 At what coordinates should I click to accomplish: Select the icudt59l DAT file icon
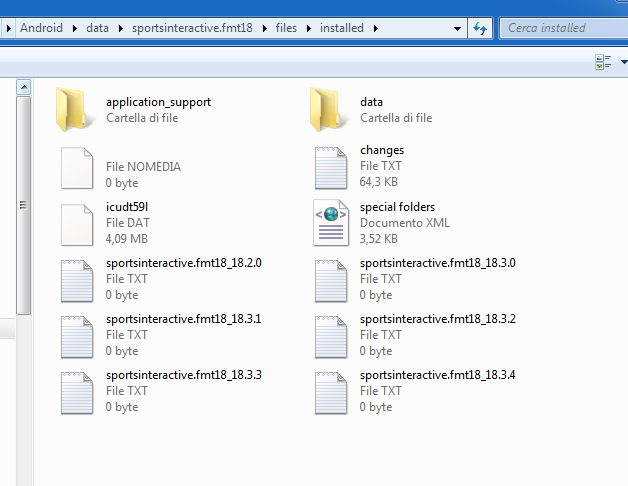pyautogui.click(x=77, y=225)
